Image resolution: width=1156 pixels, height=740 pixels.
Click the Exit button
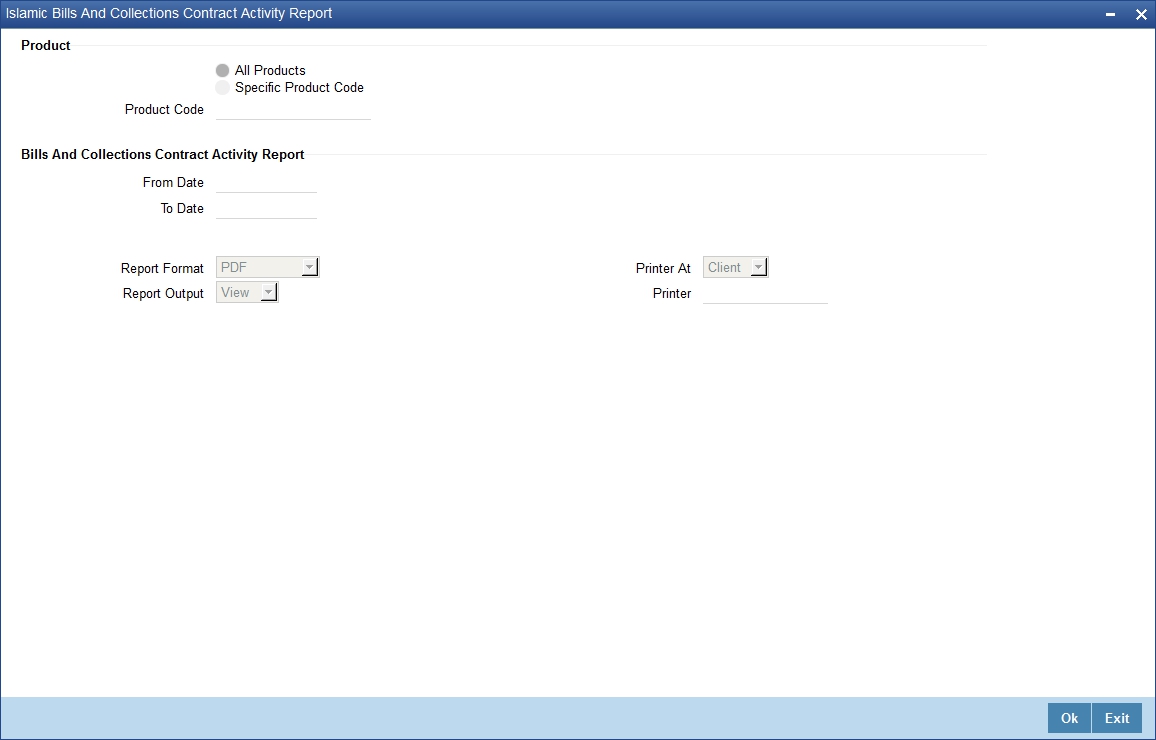pyautogui.click(x=1117, y=719)
